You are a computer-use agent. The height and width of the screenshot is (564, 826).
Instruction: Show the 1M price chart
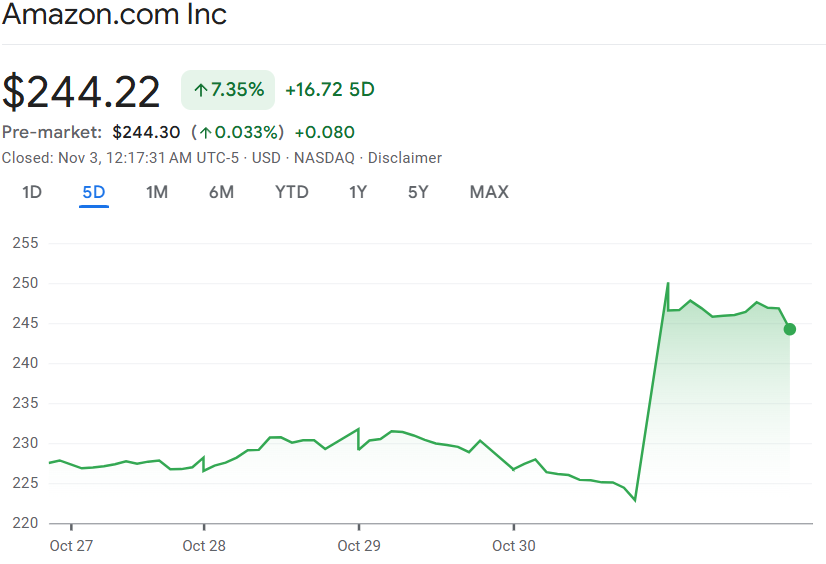pos(156,192)
